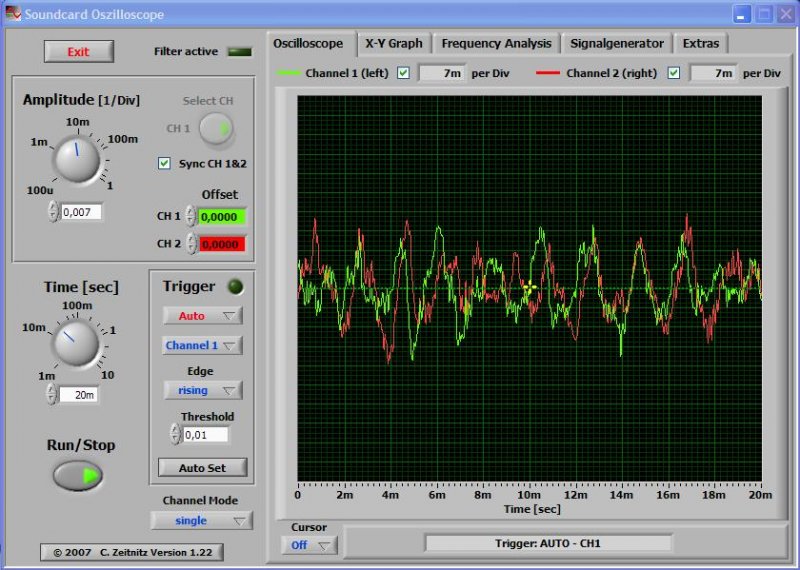Click the red Channel 2 line swatch
800x570 pixels.
[548, 73]
